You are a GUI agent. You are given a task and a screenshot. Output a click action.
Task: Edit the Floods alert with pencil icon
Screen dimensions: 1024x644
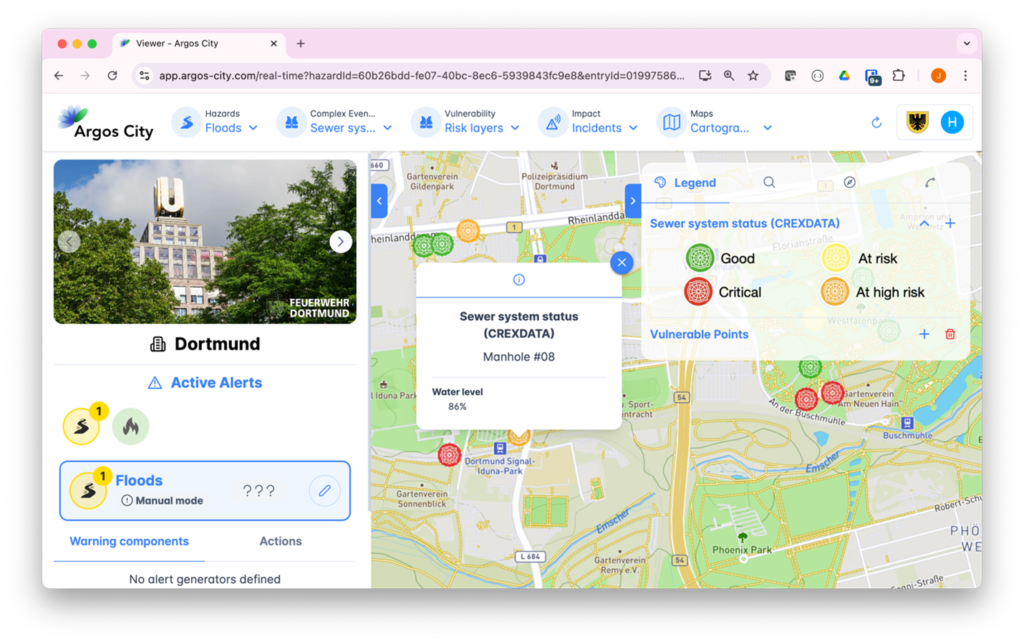click(324, 491)
